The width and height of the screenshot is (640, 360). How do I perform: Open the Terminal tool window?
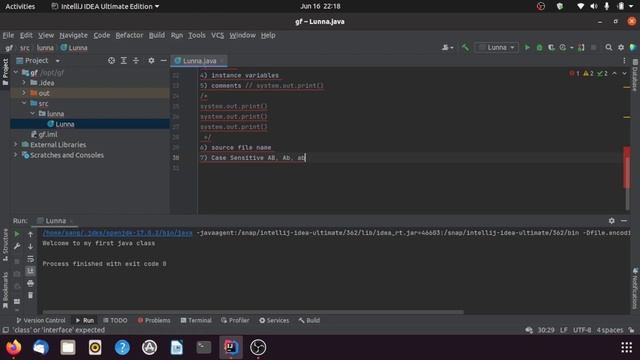tap(196, 320)
